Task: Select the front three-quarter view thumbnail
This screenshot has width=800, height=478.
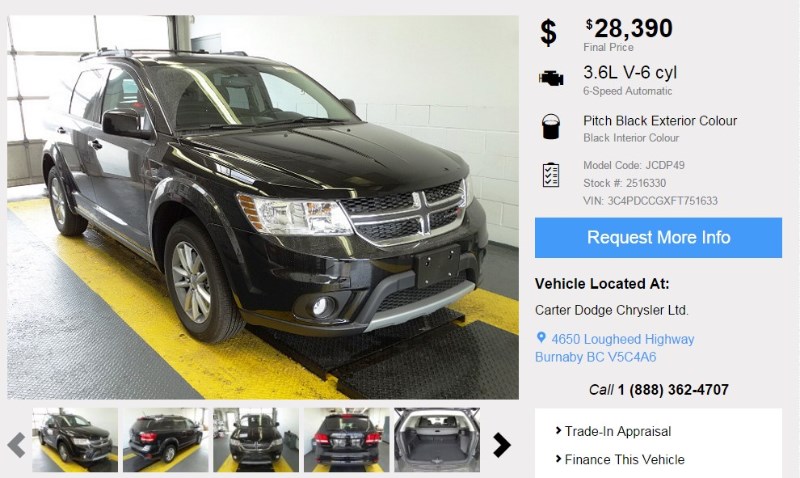Action: [75, 440]
